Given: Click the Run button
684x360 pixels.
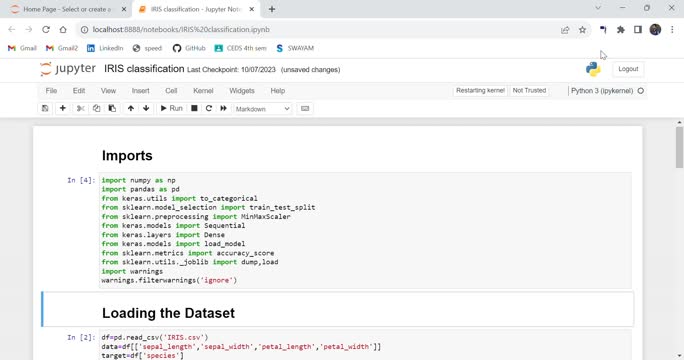Looking at the screenshot, I should [171, 108].
